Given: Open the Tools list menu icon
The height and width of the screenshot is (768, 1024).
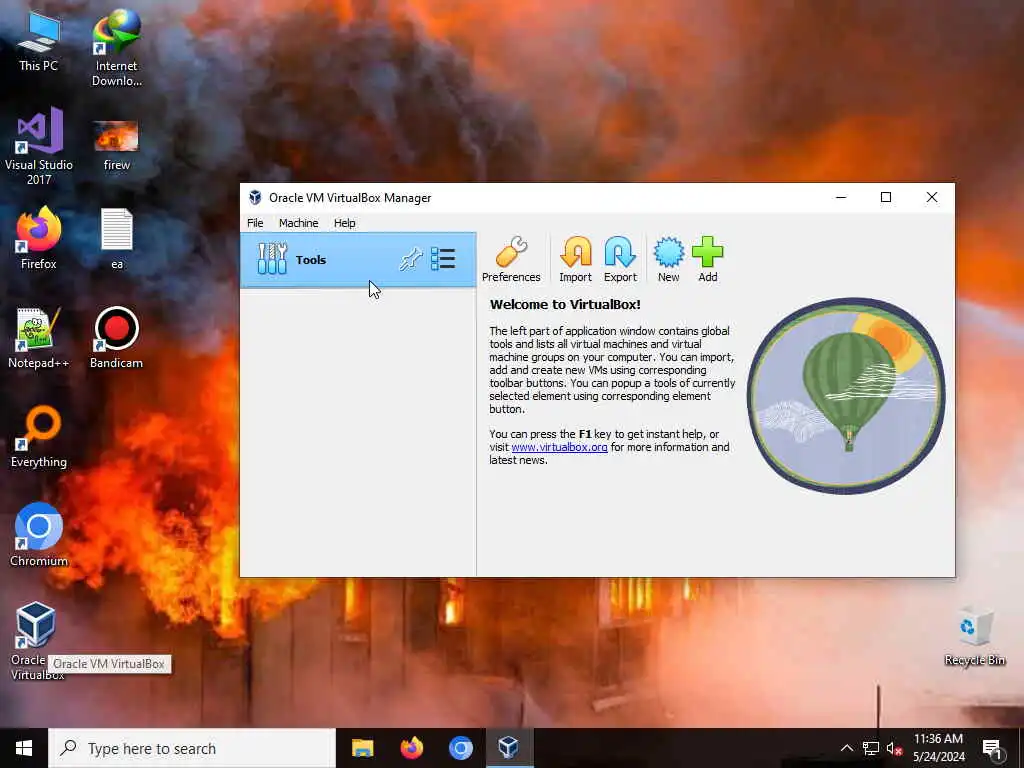Looking at the screenshot, I should point(443,259).
